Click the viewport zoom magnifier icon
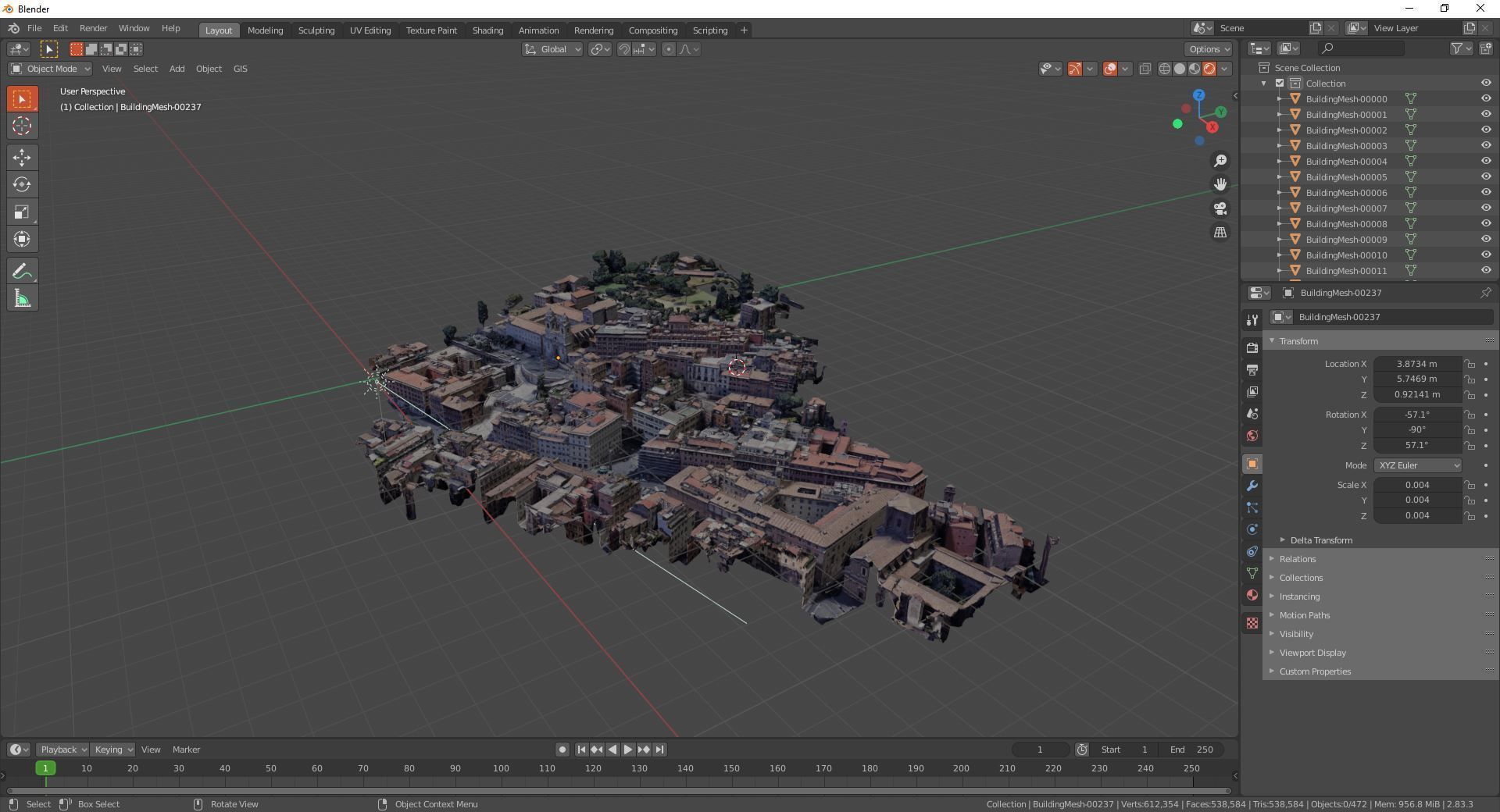This screenshot has height=812, width=1500. tap(1220, 161)
